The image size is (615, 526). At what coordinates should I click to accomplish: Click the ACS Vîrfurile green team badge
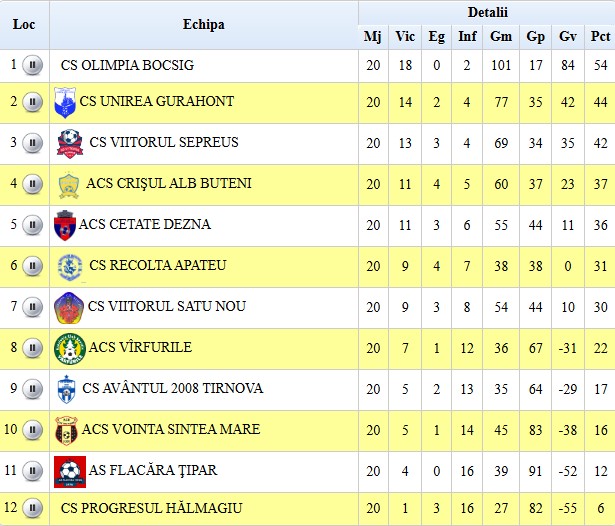(67, 348)
